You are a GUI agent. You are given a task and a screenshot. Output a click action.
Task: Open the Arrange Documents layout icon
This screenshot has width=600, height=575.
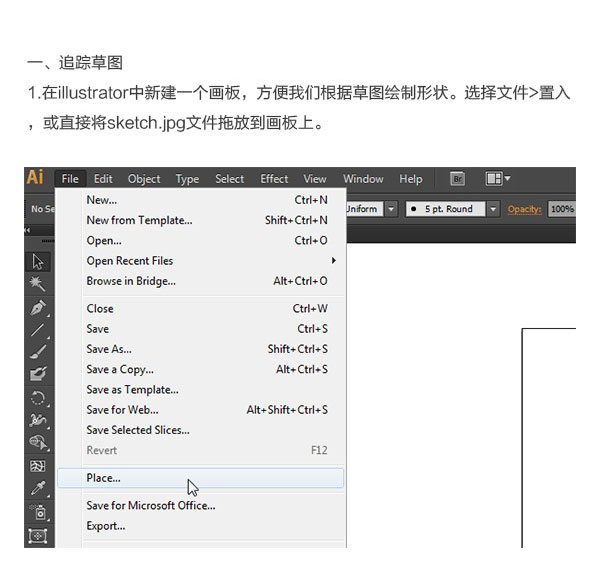pos(498,179)
